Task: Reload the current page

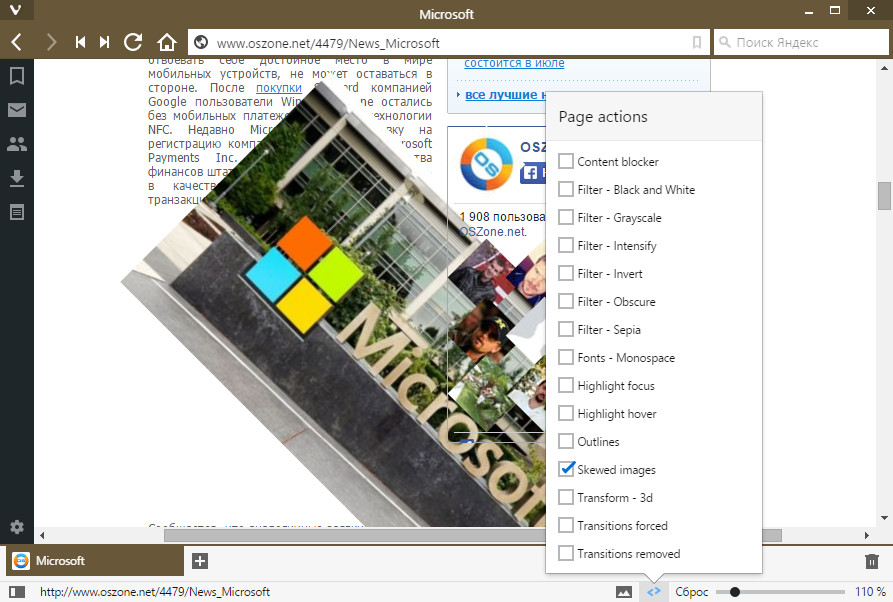Action: point(133,42)
